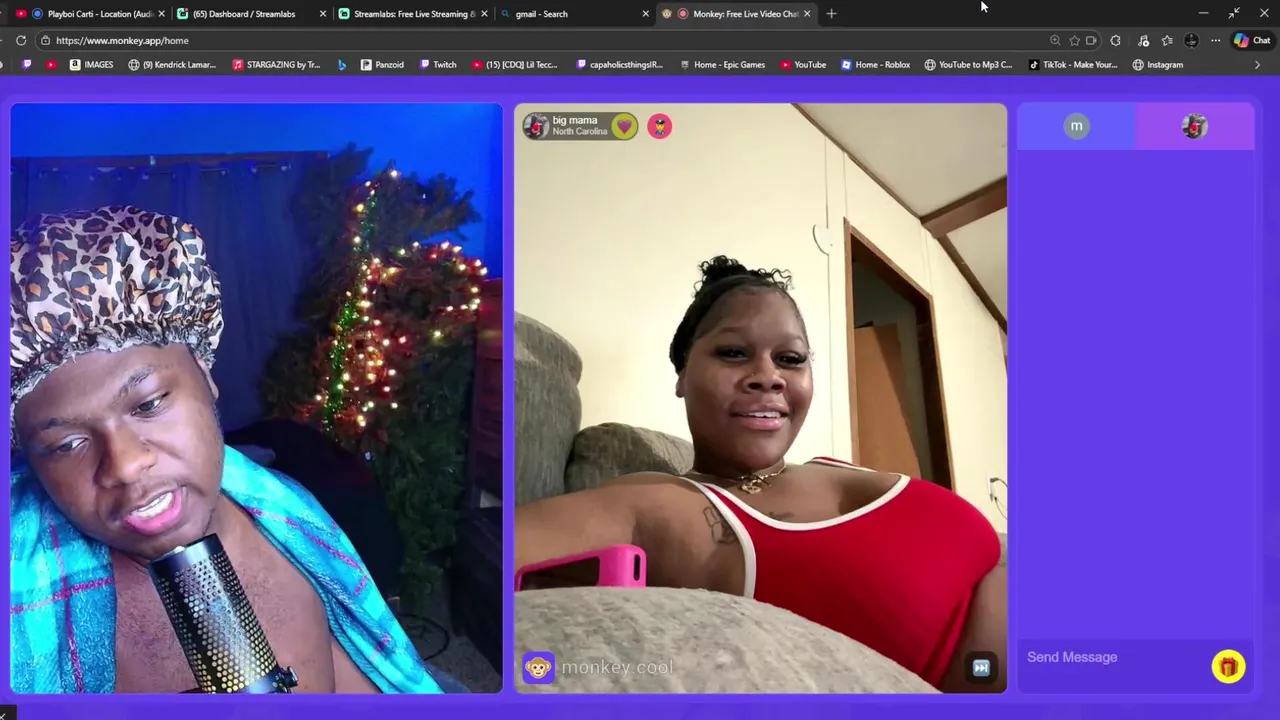Open the Instagram bookmark
The image size is (1280, 720).
point(1158,65)
